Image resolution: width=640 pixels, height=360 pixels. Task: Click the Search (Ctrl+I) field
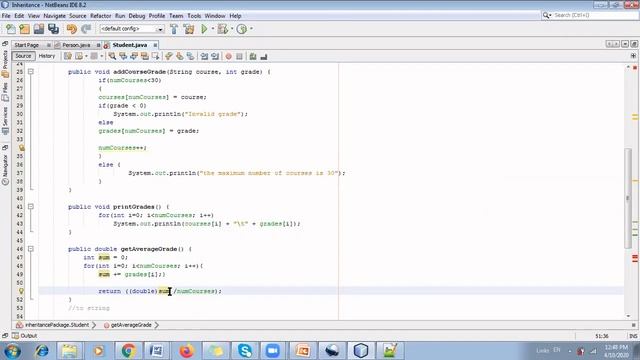coord(590,15)
